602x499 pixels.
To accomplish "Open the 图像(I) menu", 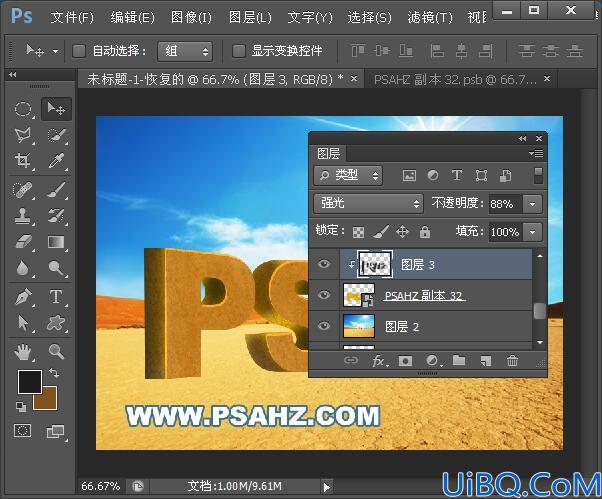I will point(191,17).
